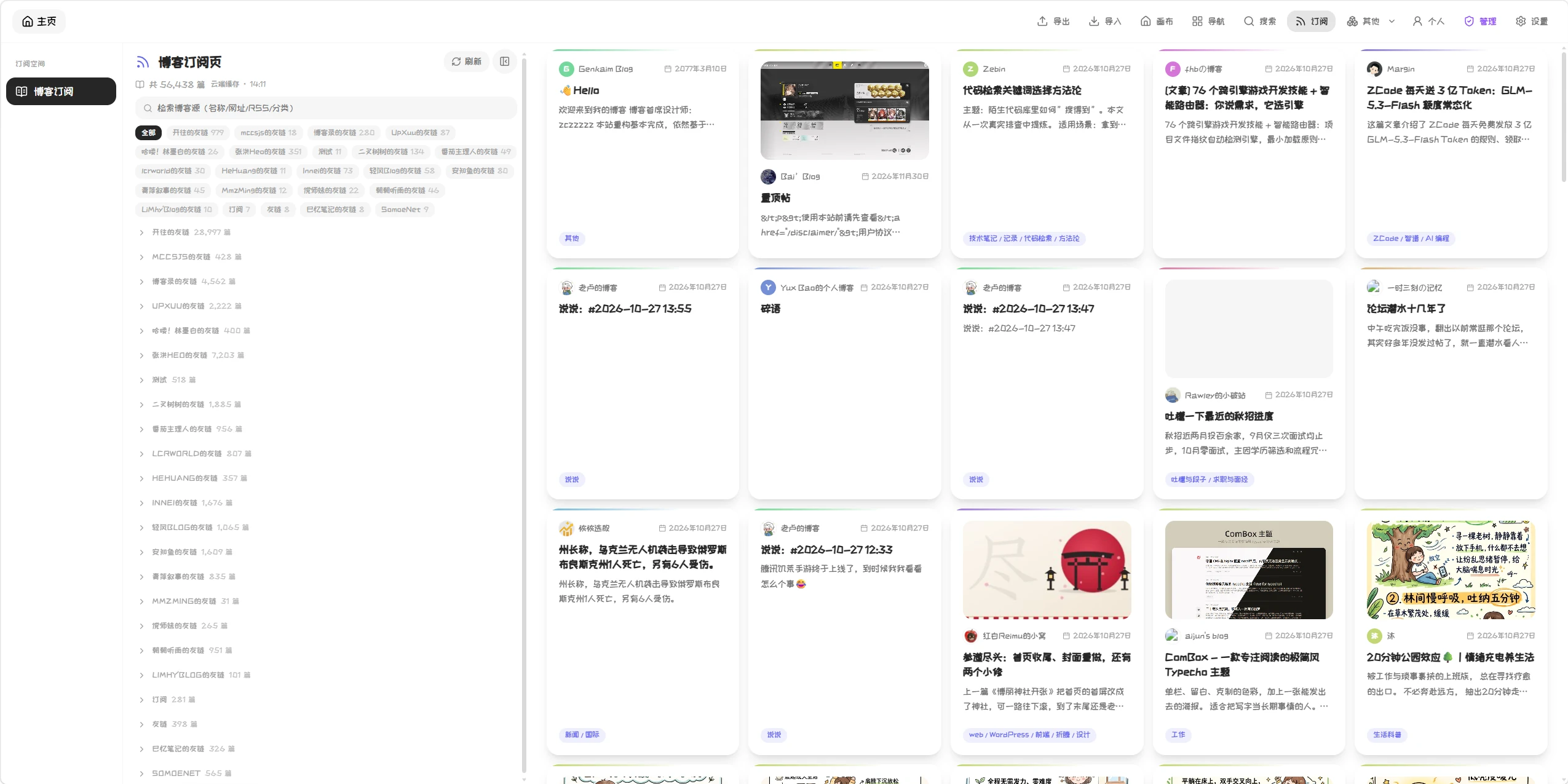Filter by 安知鱼的友链 80 chip
The width and height of the screenshot is (1568, 784).
[x=480, y=170]
